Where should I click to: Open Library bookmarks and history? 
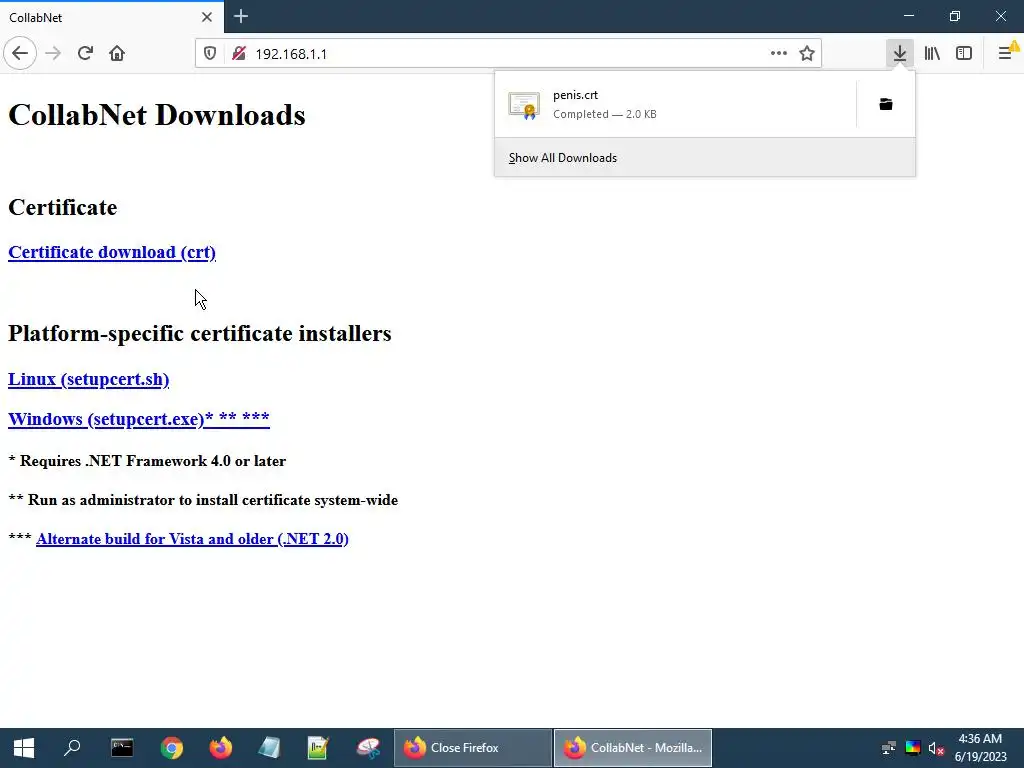(x=932, y=54)
